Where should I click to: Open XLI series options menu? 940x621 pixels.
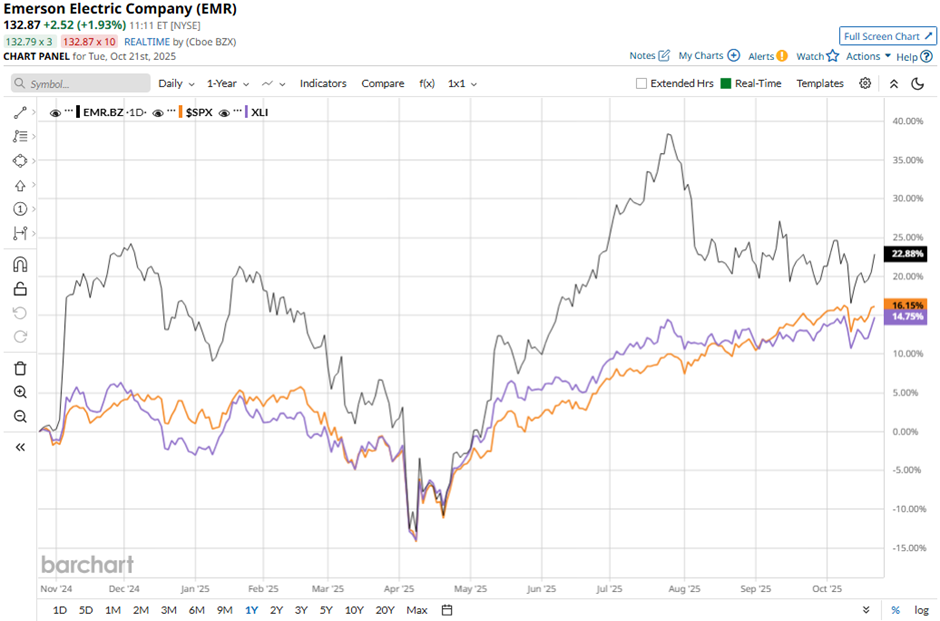(x=237, y=111)
